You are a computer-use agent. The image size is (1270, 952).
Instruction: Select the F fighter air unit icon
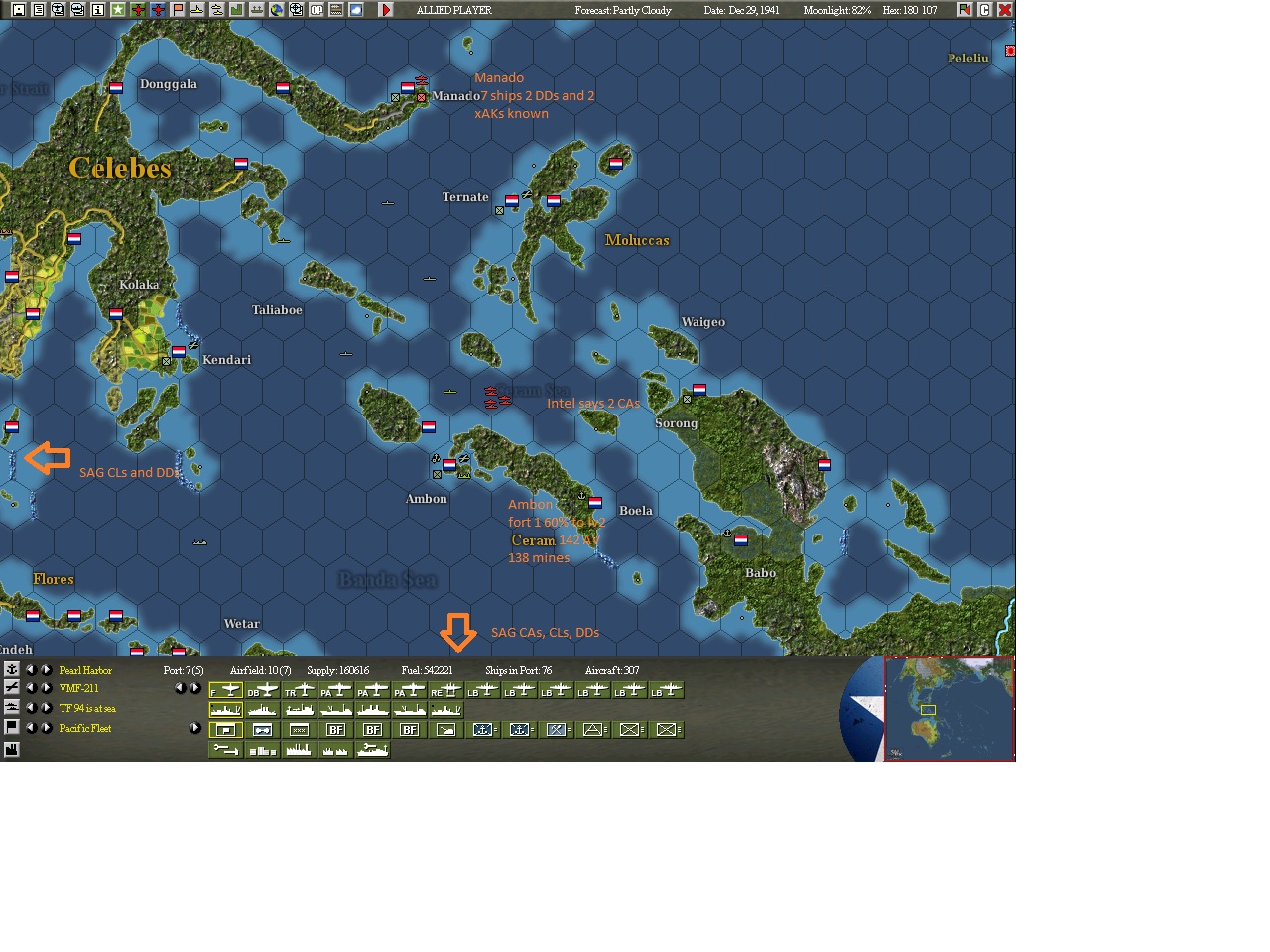pos(226,690)
